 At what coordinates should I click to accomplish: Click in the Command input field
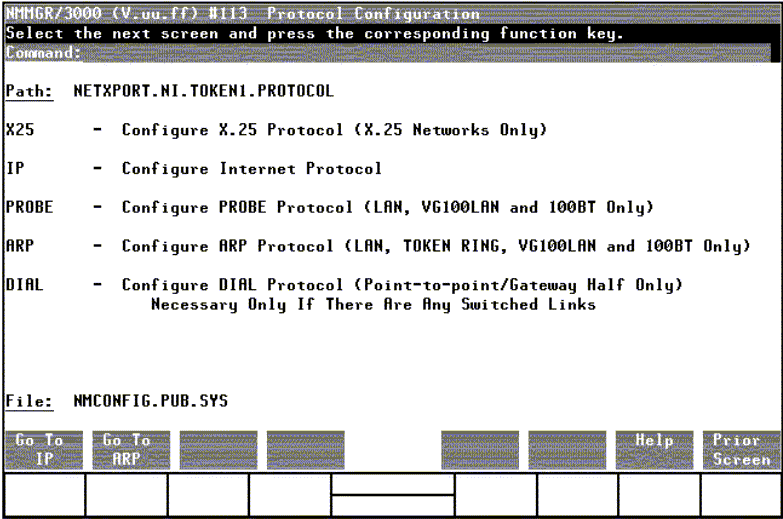click(x=425, y=53)
